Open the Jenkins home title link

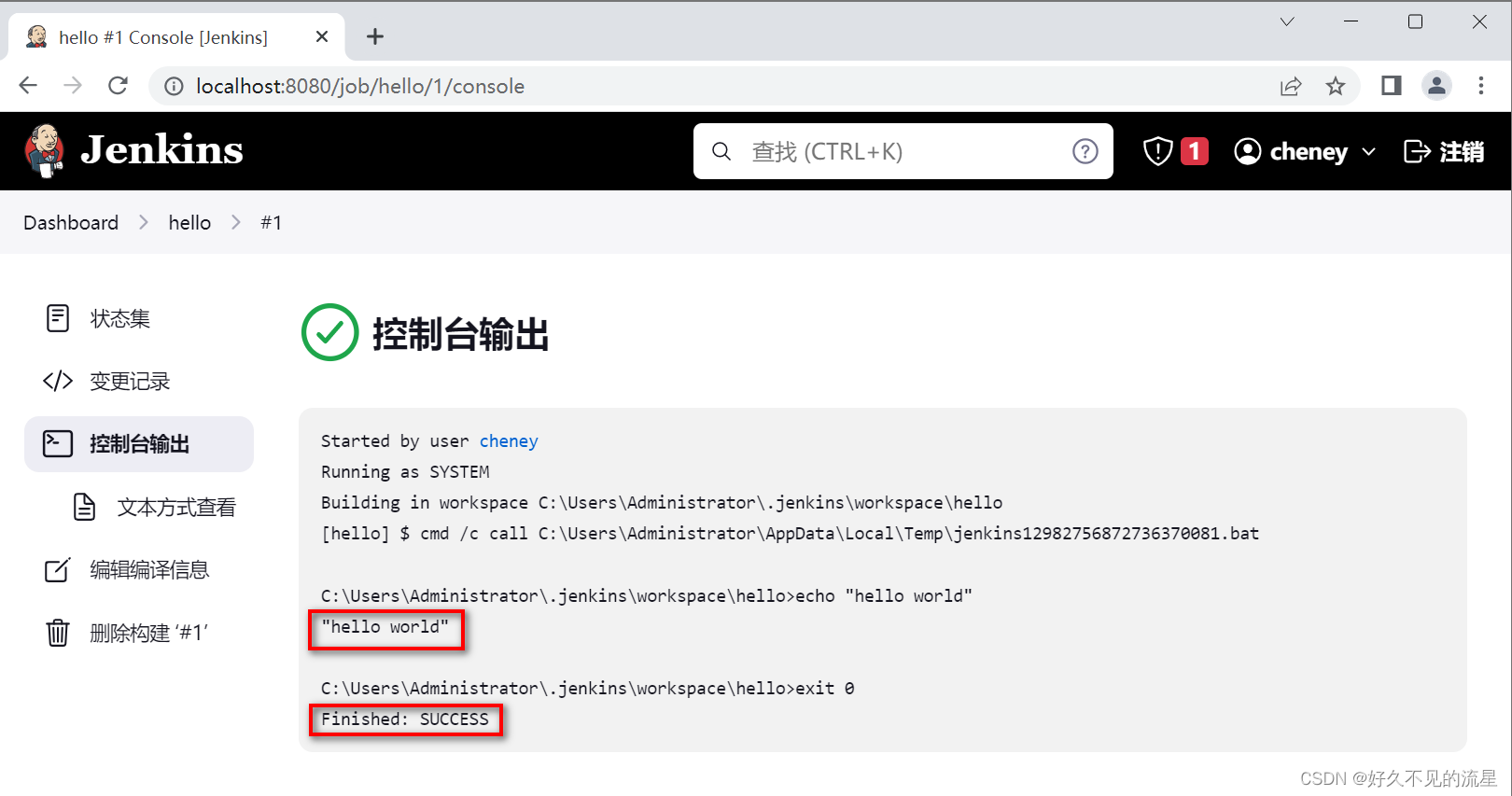(x=161, y=150)
